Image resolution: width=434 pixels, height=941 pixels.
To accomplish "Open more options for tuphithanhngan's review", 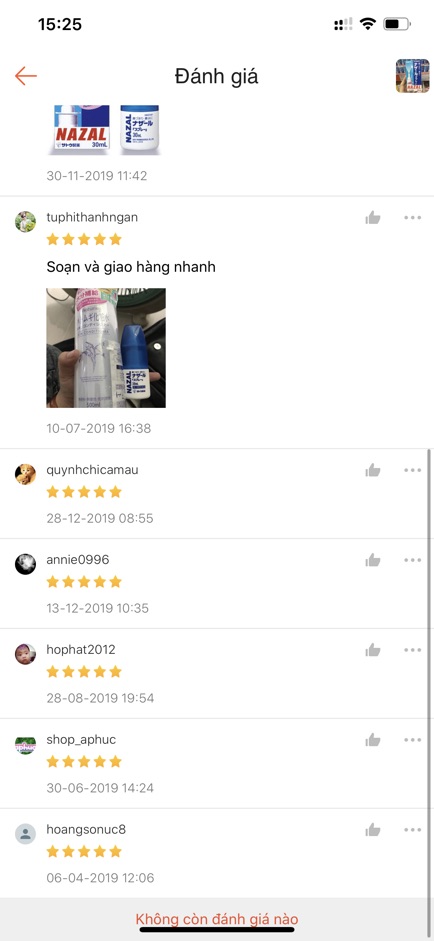I will pos(412,217).
